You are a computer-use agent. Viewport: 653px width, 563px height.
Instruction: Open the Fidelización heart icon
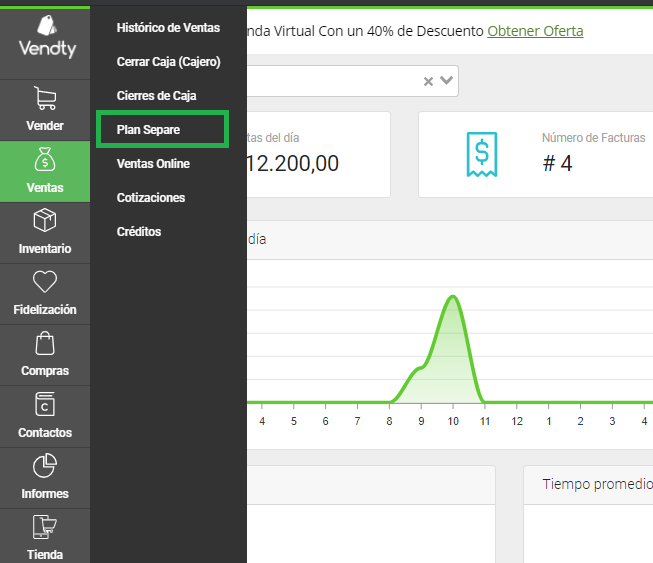click(x=45, y=282)
